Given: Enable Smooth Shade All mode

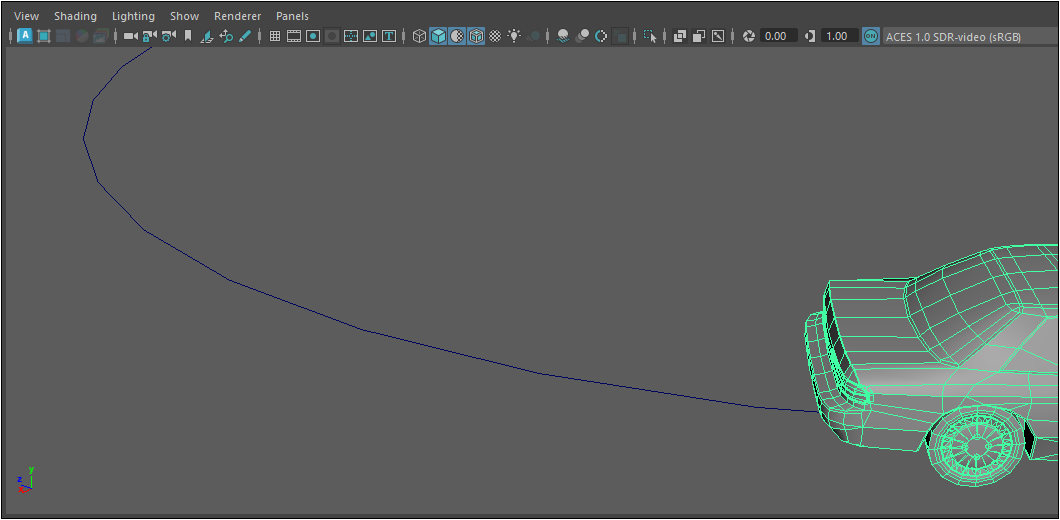Looking at the screenshot, I should click(438, 36).
